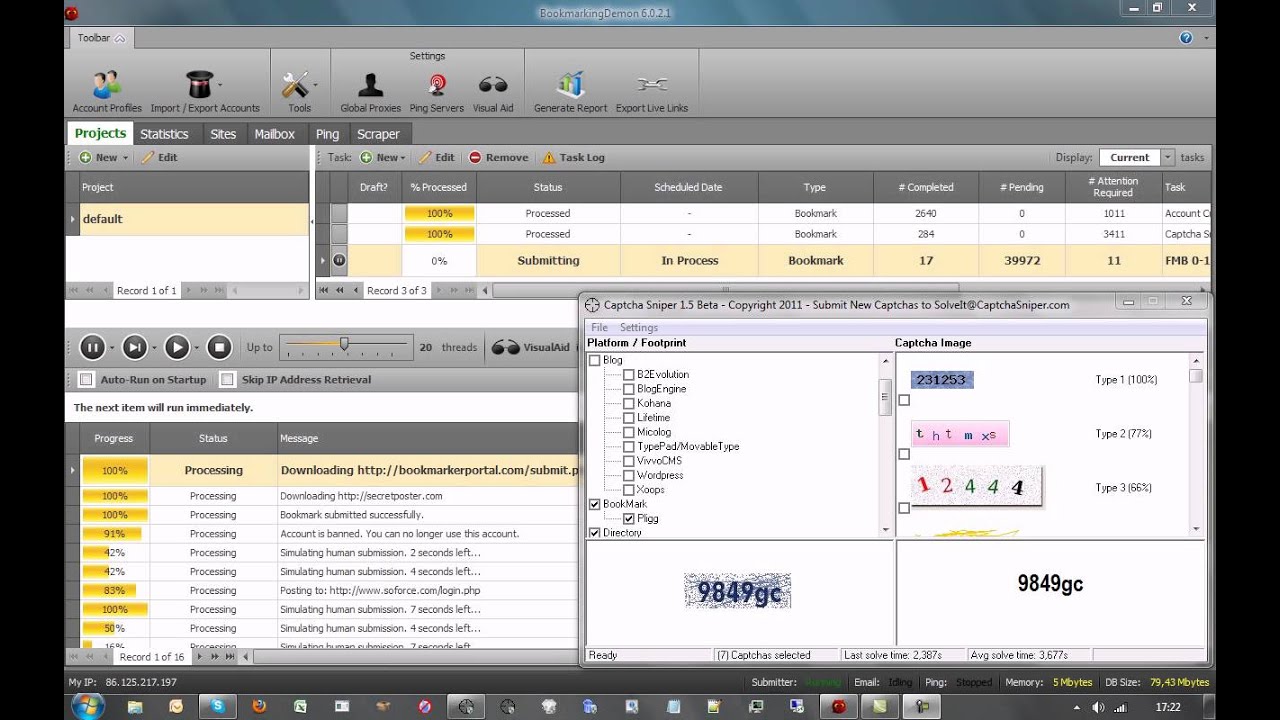This screenshot has width=1280, height=720.
Task: Check the Wordpress checkbox
Action: tap(629, 475)
